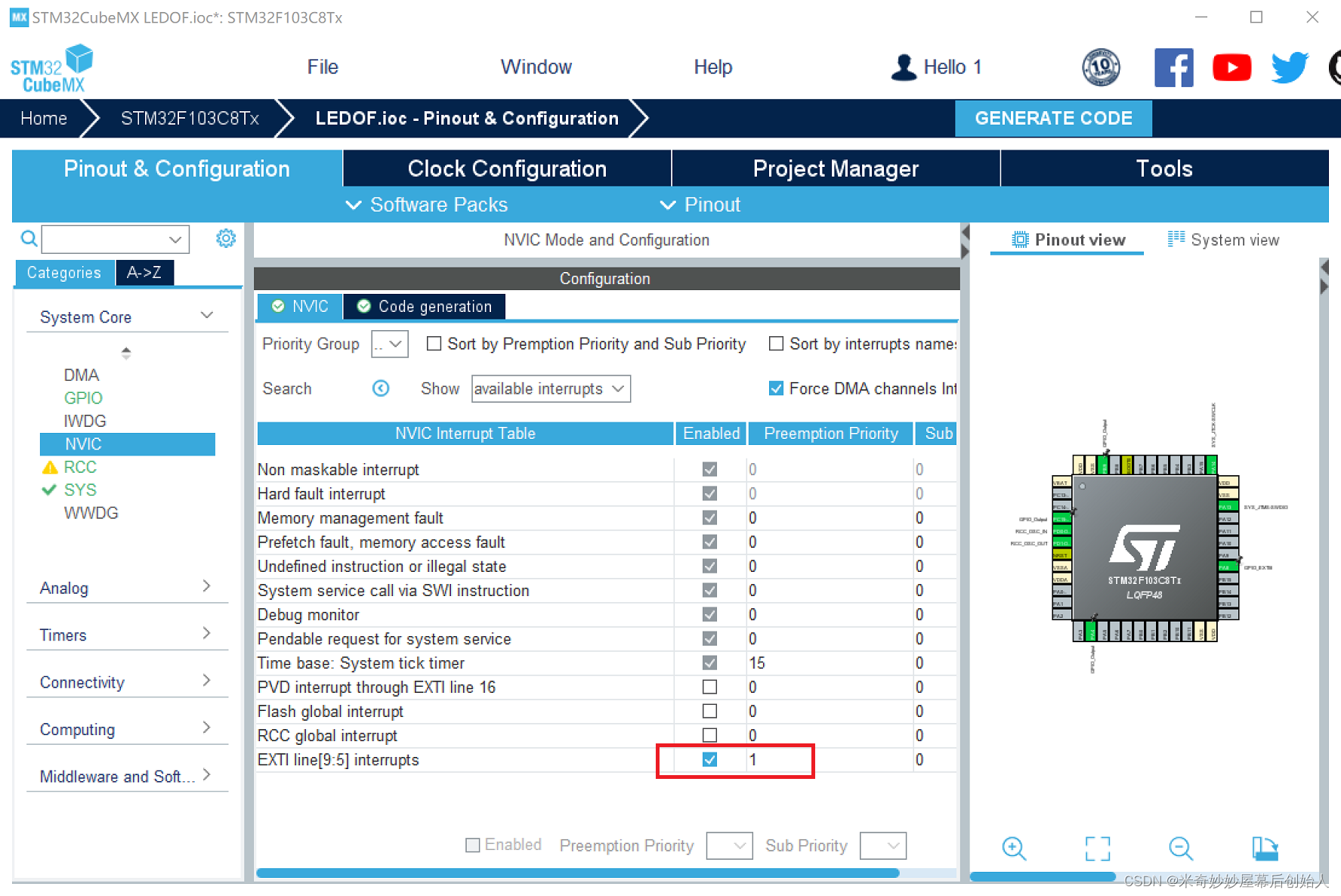The height and width of the screenshot is (896, 1341).
Task: Expand the Software Packs menu
Action: tap(426, 205)
